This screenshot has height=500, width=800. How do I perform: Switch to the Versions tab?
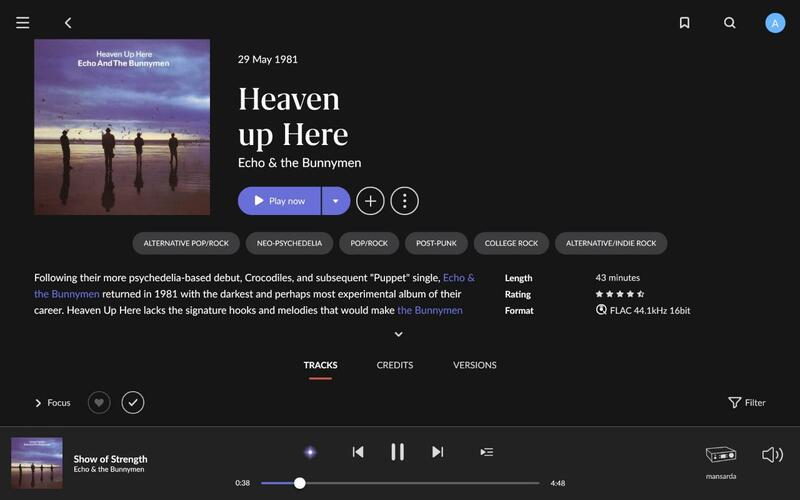tap(474, 365)
